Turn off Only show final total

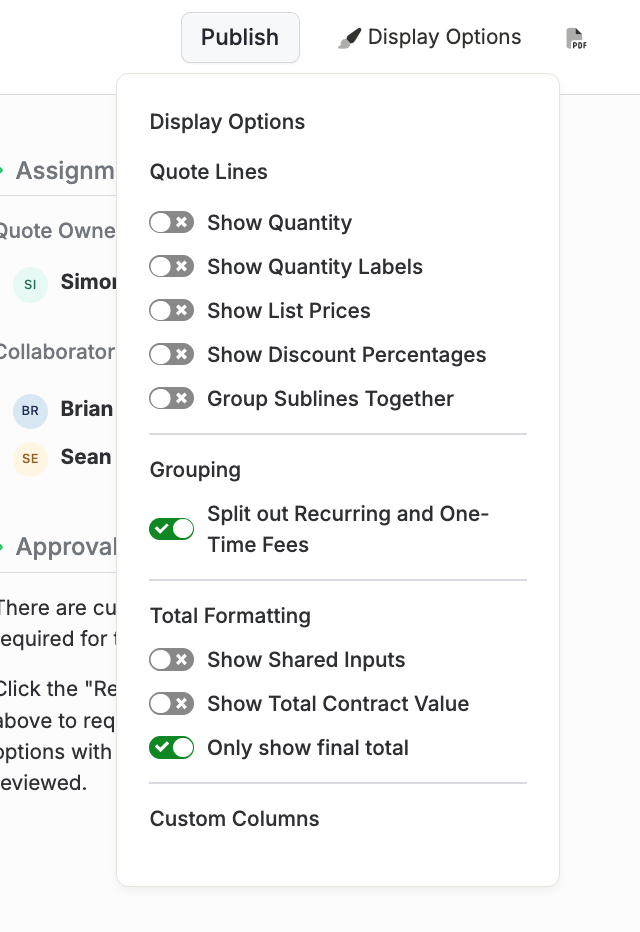point(171,748)
